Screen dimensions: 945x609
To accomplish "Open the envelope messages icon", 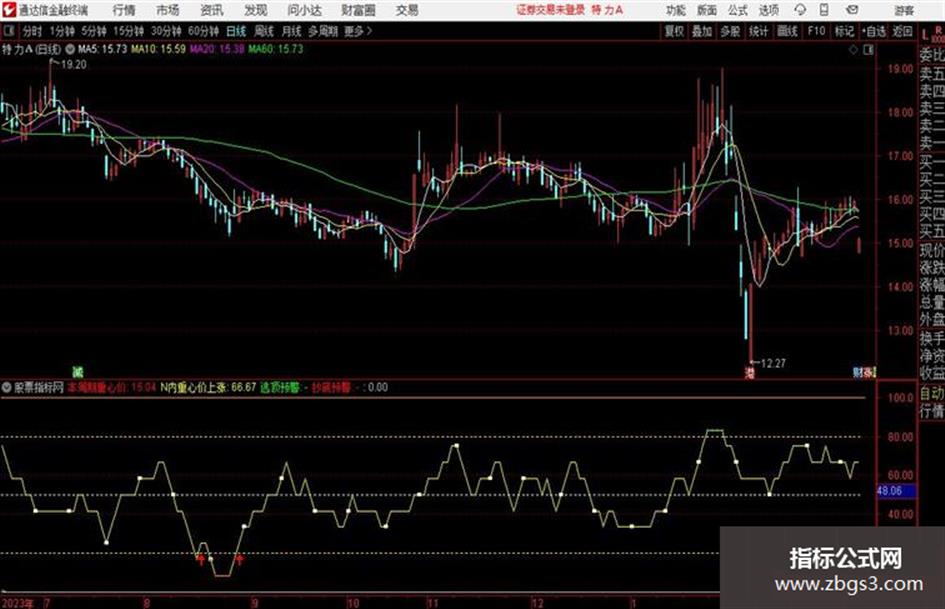I will [x=852, y=10].
